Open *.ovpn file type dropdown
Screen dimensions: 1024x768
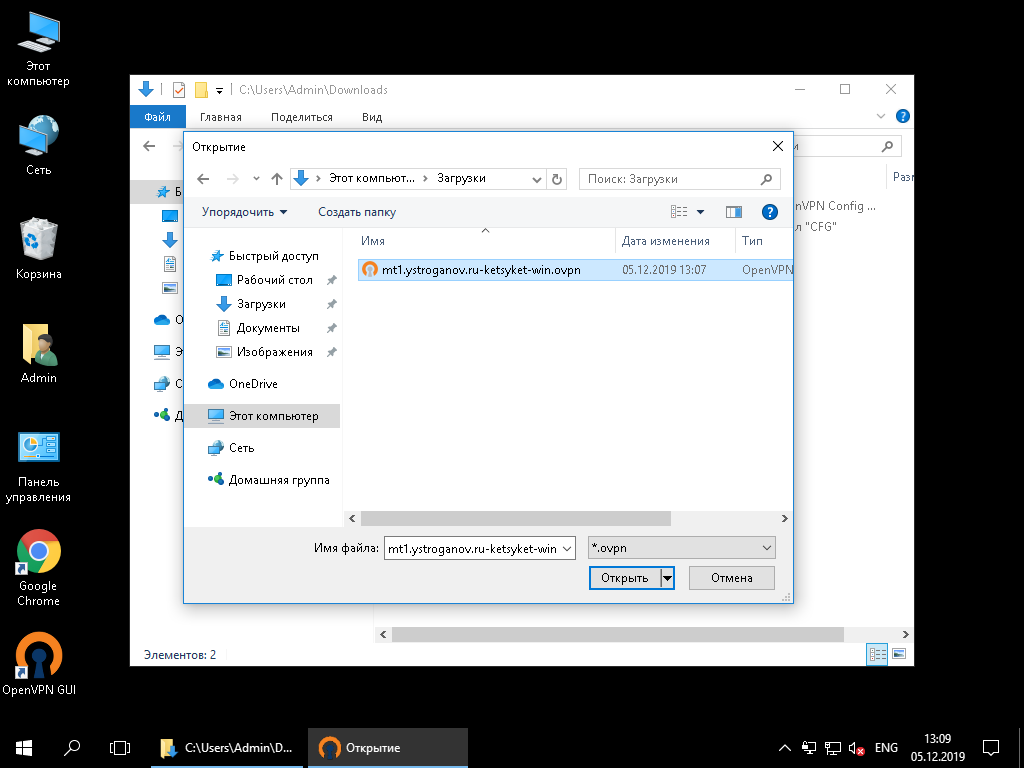point(767,548)
